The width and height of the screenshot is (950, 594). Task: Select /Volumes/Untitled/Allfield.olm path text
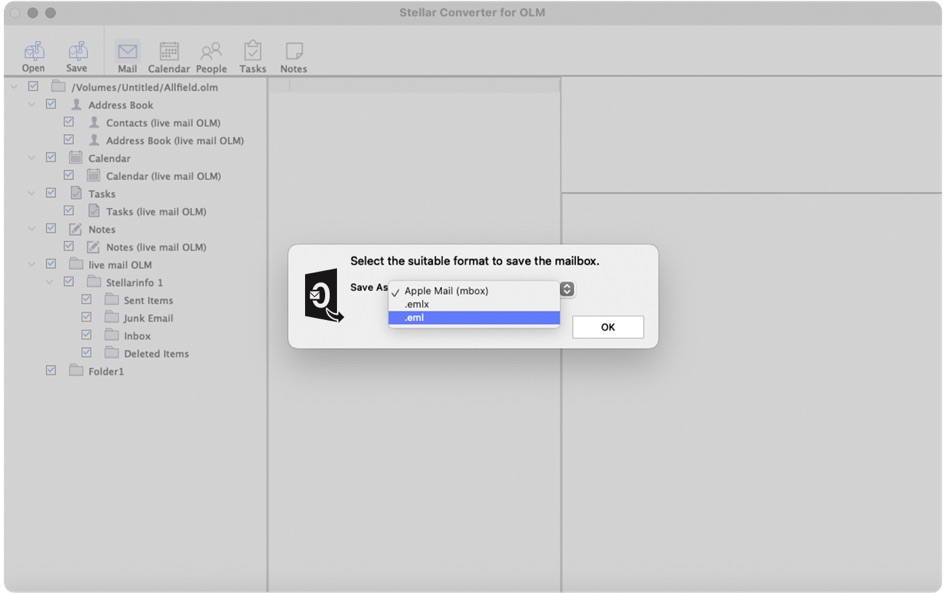click(145, 87)
